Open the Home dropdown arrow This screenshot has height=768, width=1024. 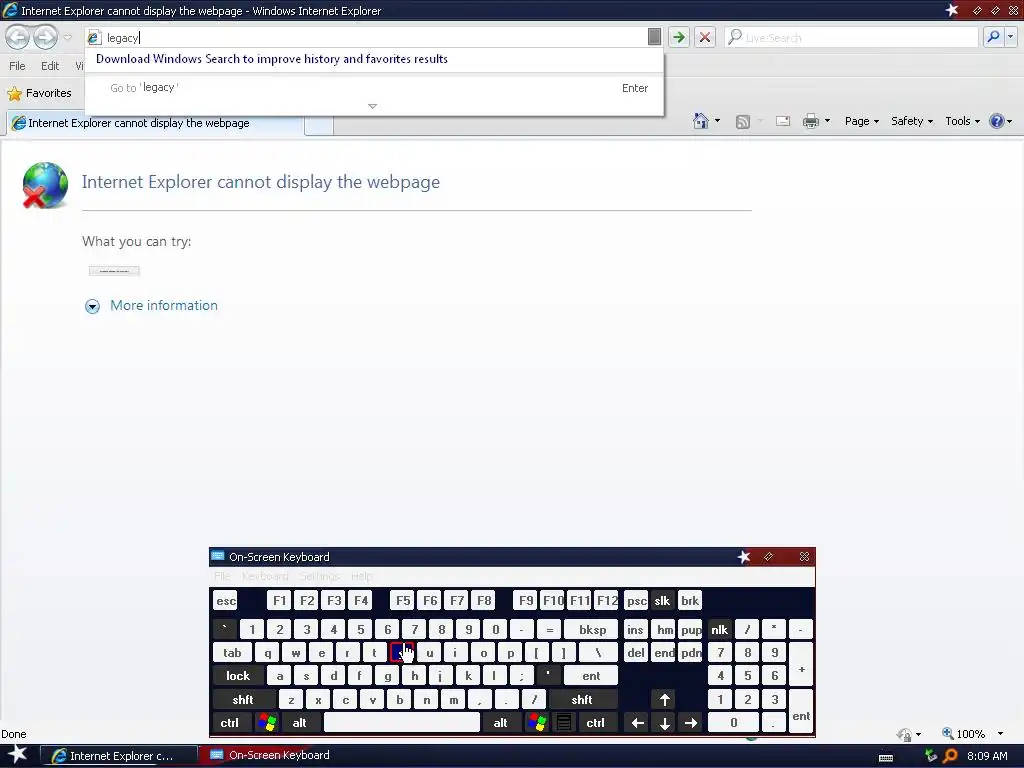click(x=717, y=121)
